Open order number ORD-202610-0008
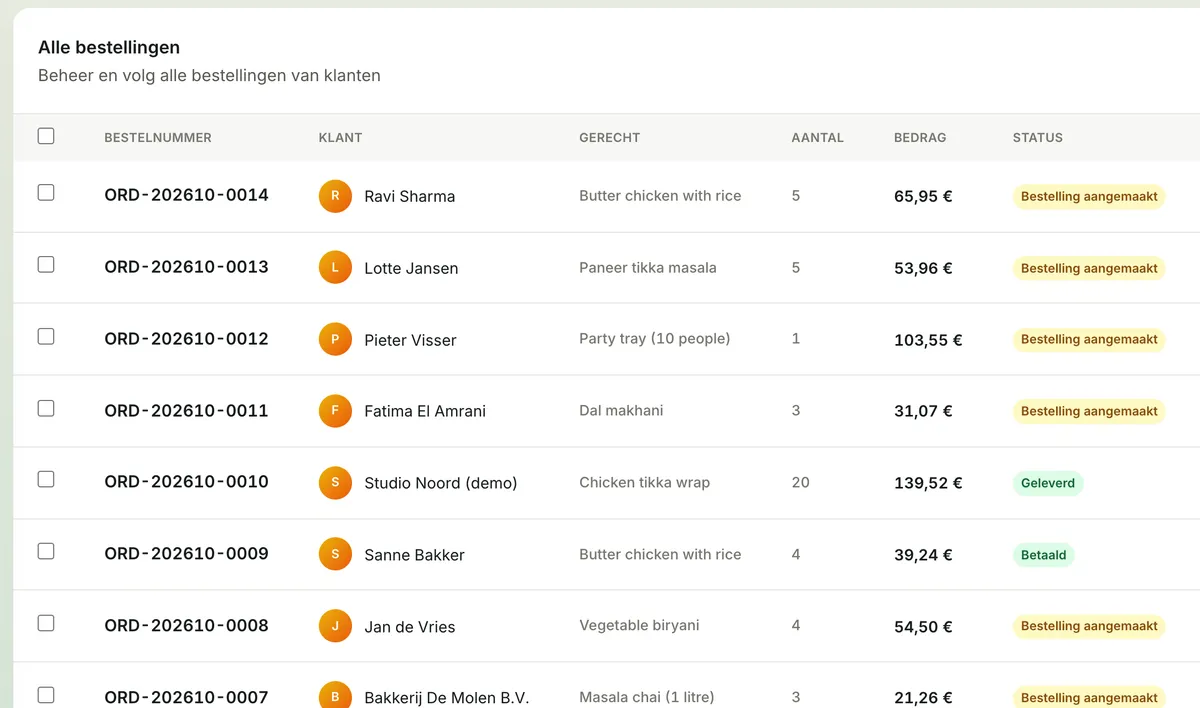 [x=186, y=626]
